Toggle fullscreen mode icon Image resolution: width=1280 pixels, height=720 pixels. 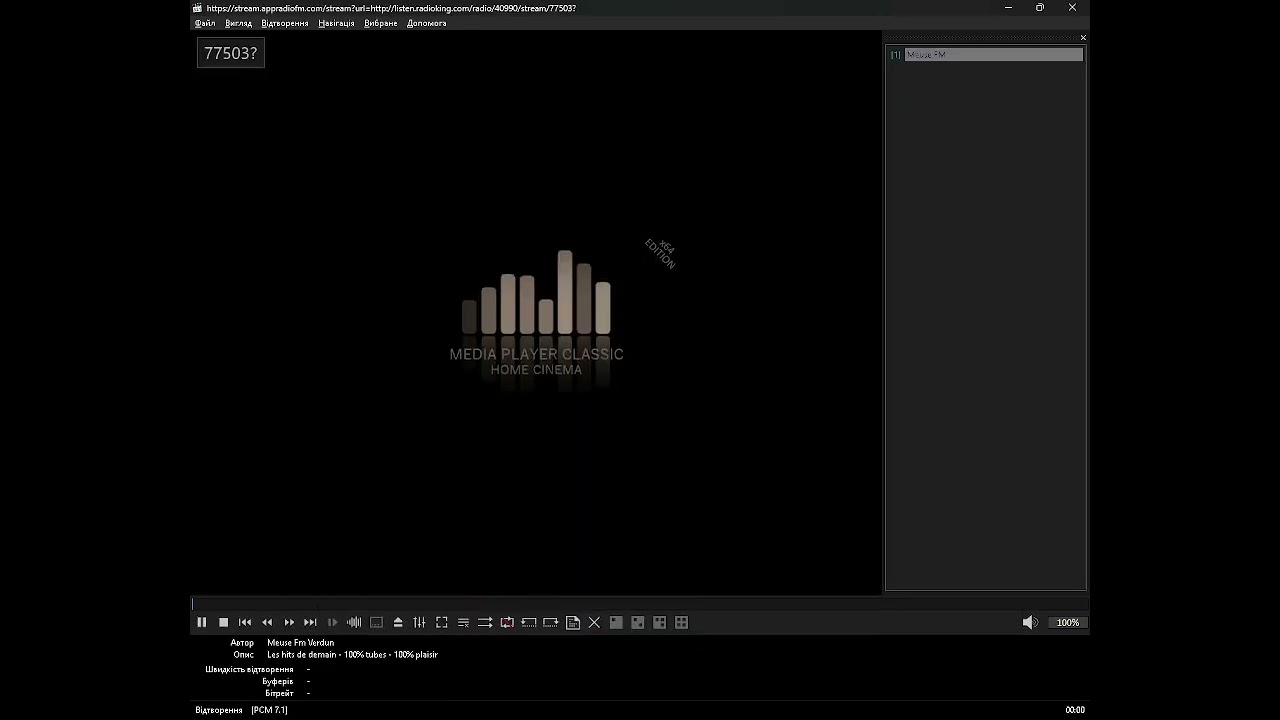pyautogui.click(x=441, y=622)
